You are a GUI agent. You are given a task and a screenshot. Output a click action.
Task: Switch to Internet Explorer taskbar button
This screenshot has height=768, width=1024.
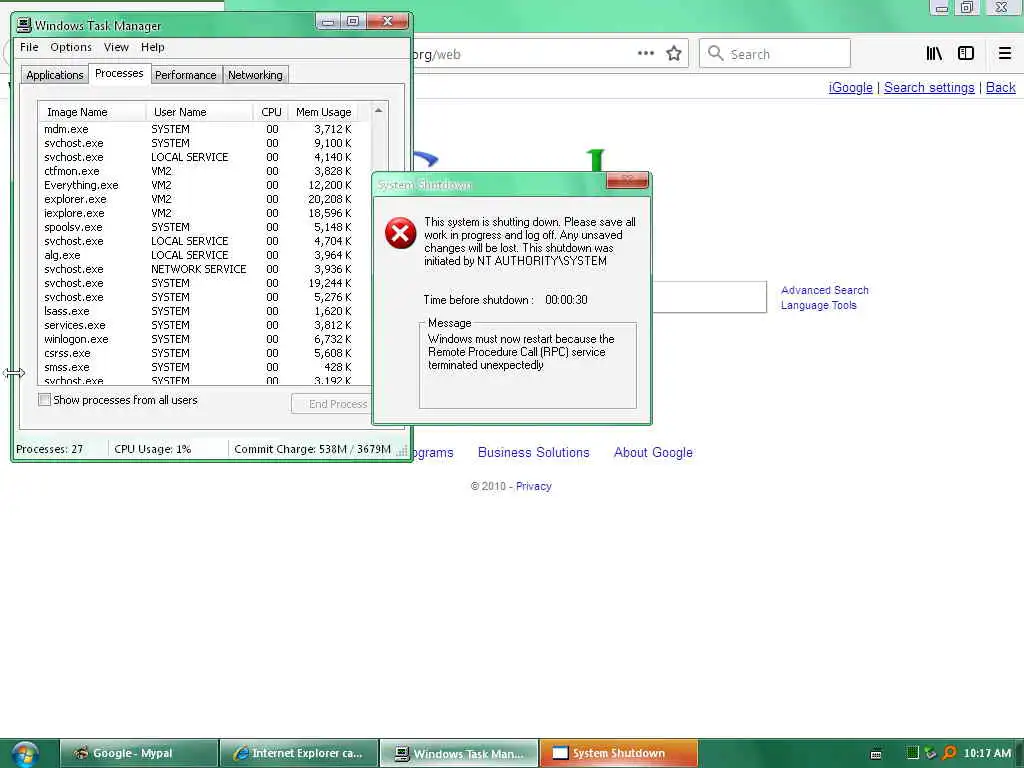(299, 753)
